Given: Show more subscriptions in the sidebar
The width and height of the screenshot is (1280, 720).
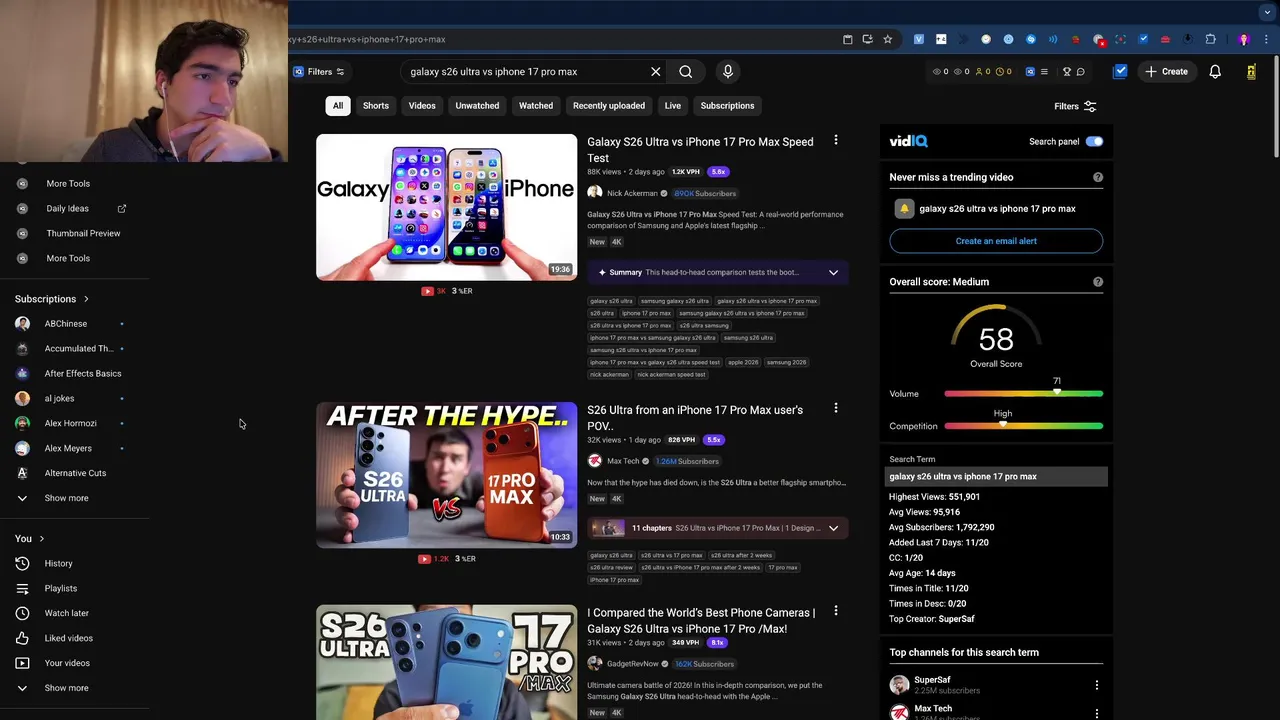Looking at the screenshot, I should pyautogui.click(x=66, y=498).
